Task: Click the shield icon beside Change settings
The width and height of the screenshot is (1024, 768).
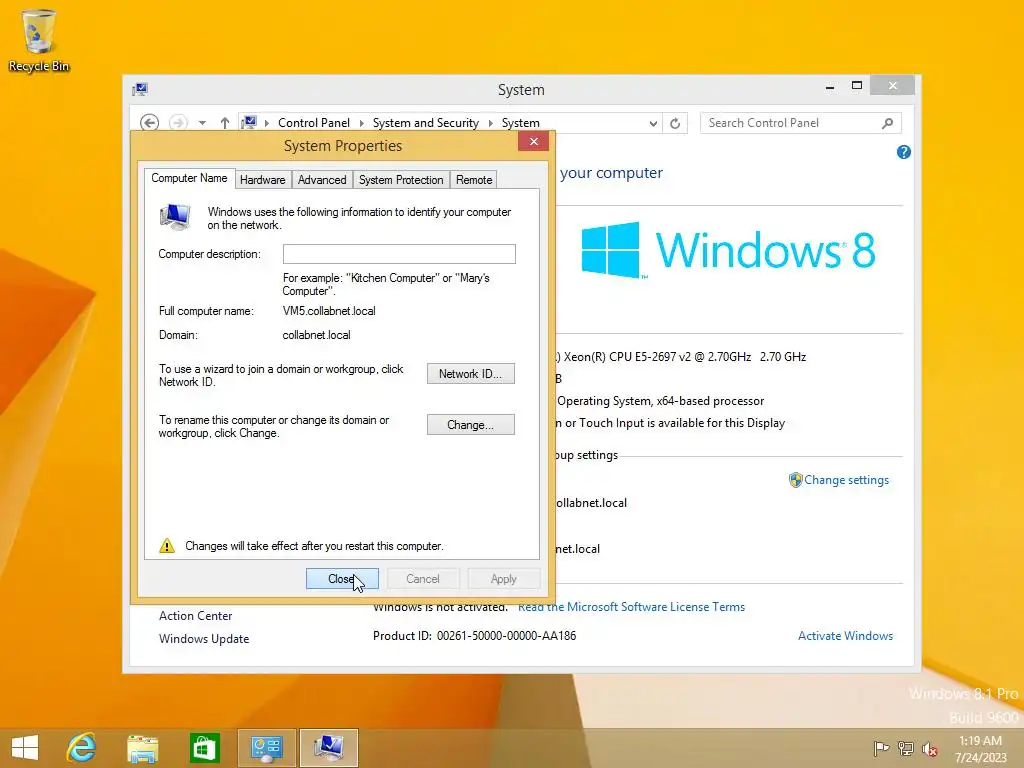Action: [795, 480]
